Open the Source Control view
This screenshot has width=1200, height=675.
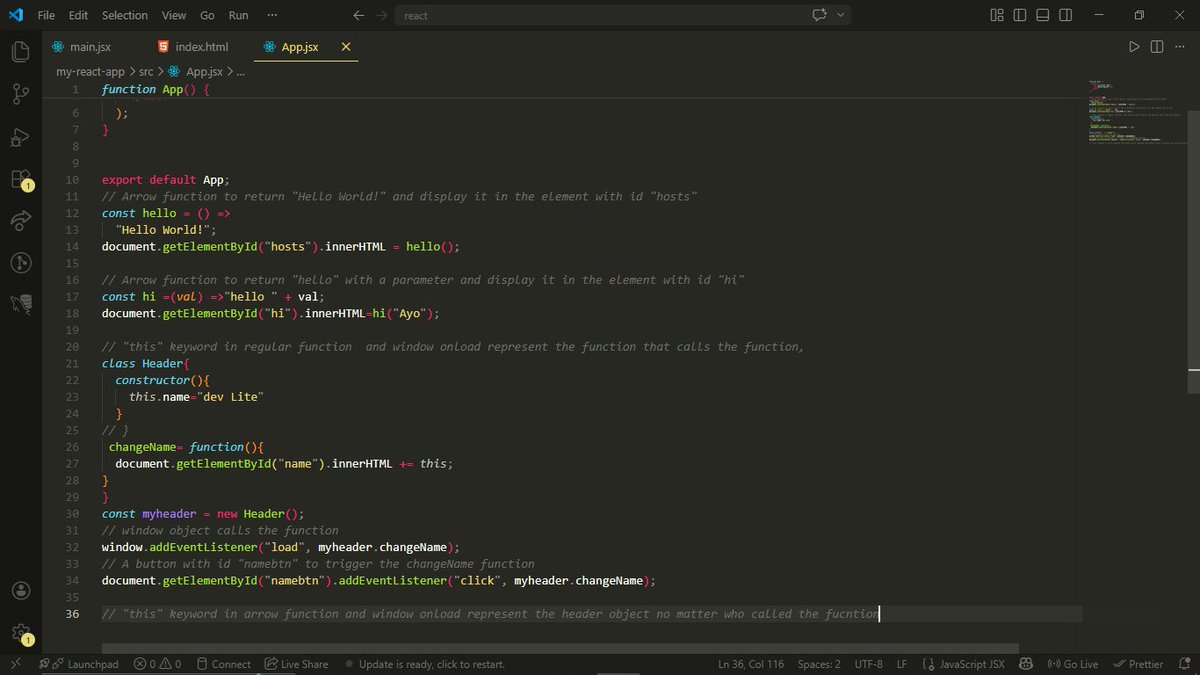tap(20, 94)
